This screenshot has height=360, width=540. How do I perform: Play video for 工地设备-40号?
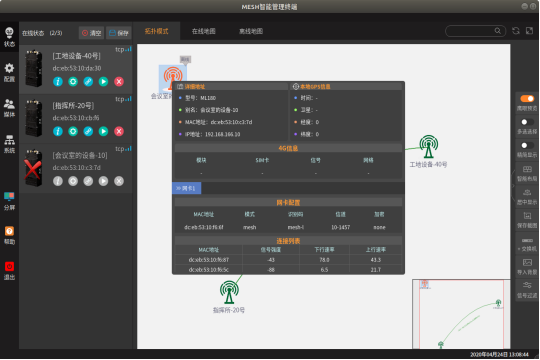[103, 82]
